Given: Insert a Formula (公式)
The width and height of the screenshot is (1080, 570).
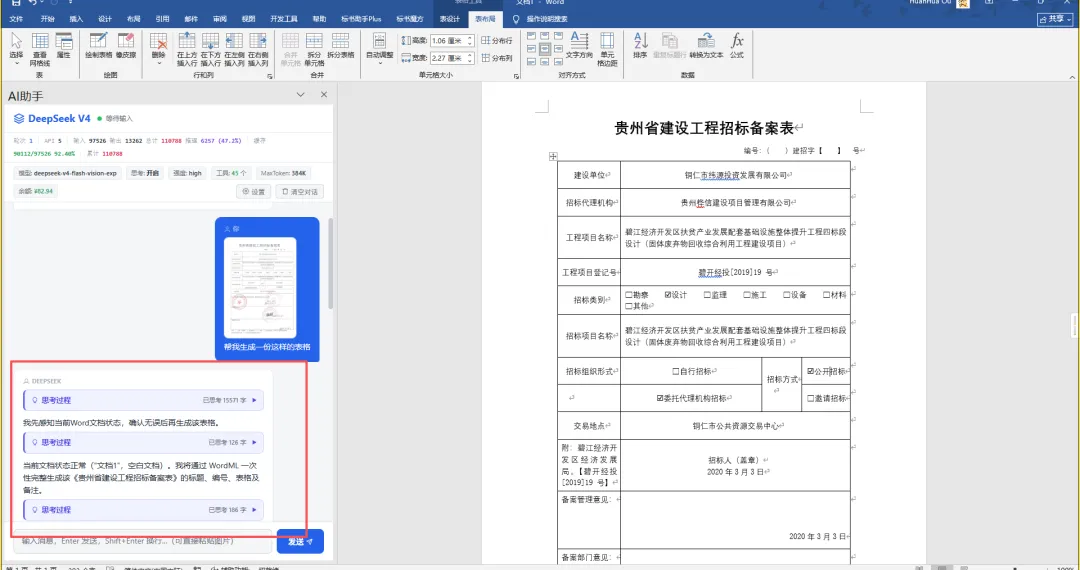Looking at the screenshot, I should point(737,44).
